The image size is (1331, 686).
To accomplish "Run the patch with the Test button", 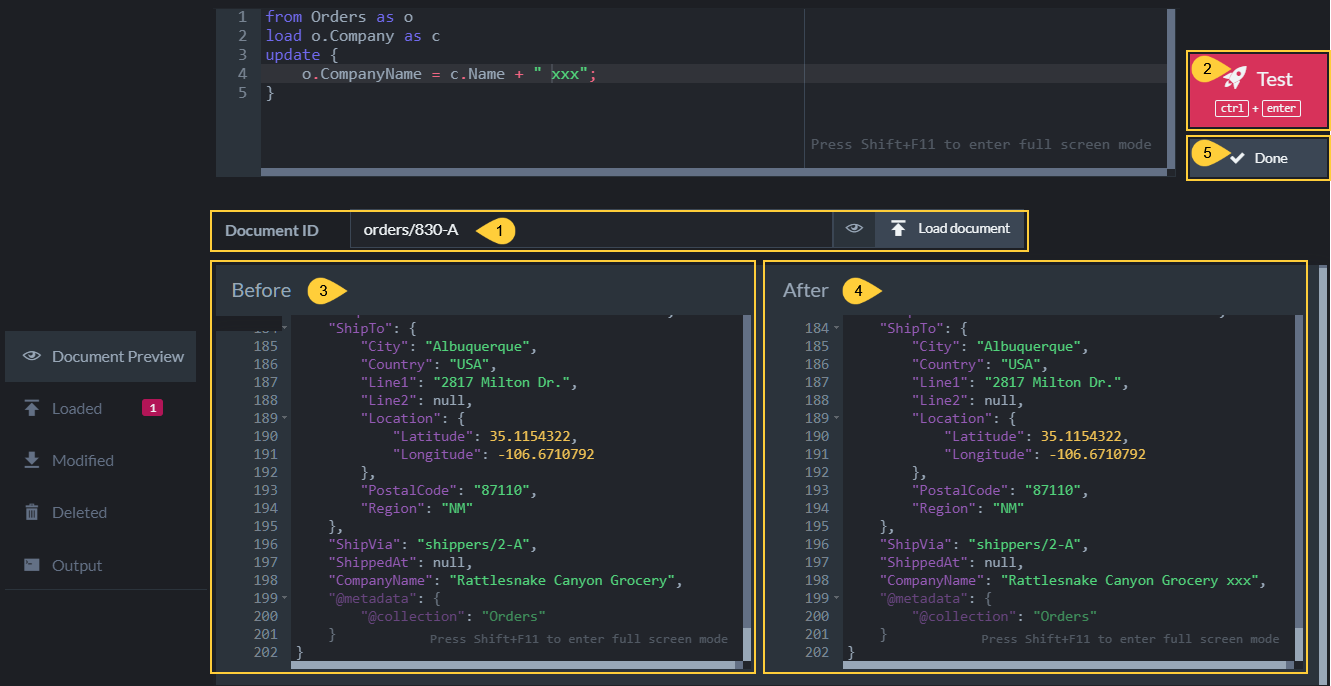I will click(x=1258, y=90).
